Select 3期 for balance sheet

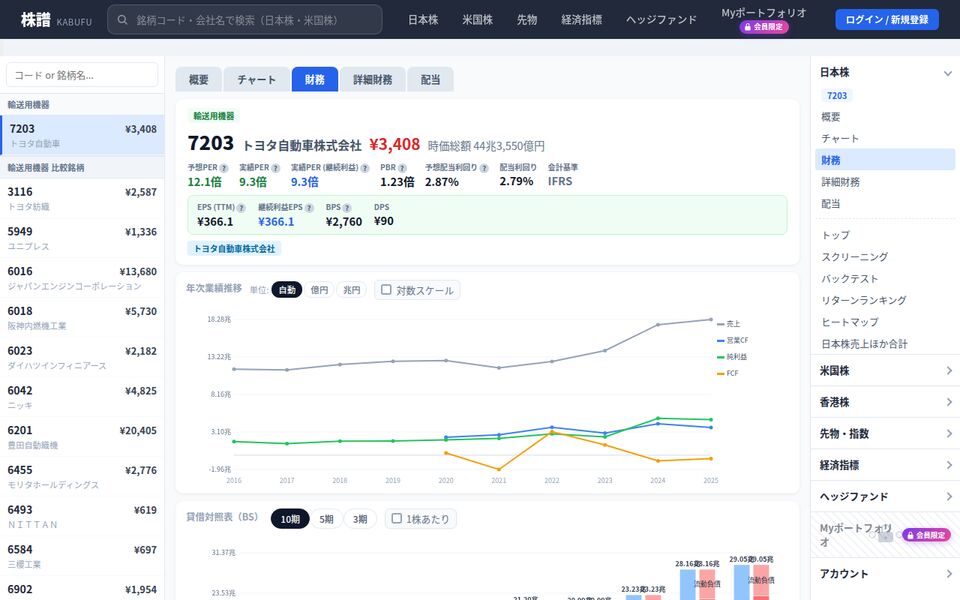(360, 519)
